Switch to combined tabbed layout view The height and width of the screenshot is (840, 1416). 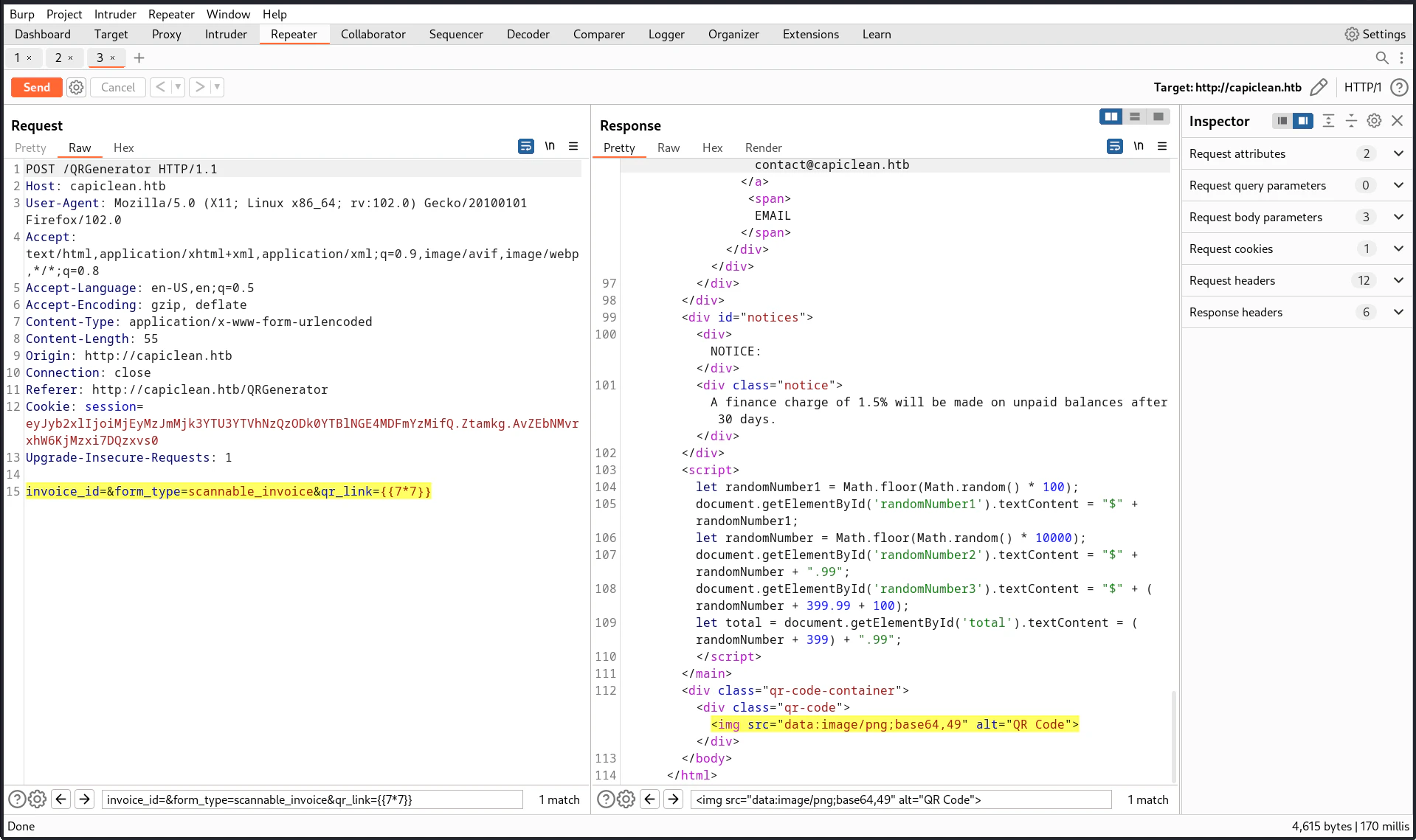1158,117
